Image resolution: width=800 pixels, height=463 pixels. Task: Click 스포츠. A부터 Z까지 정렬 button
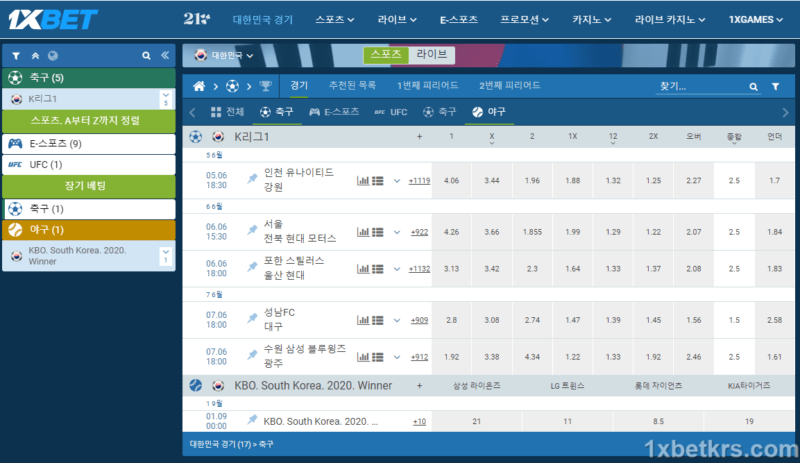(89, 121)
